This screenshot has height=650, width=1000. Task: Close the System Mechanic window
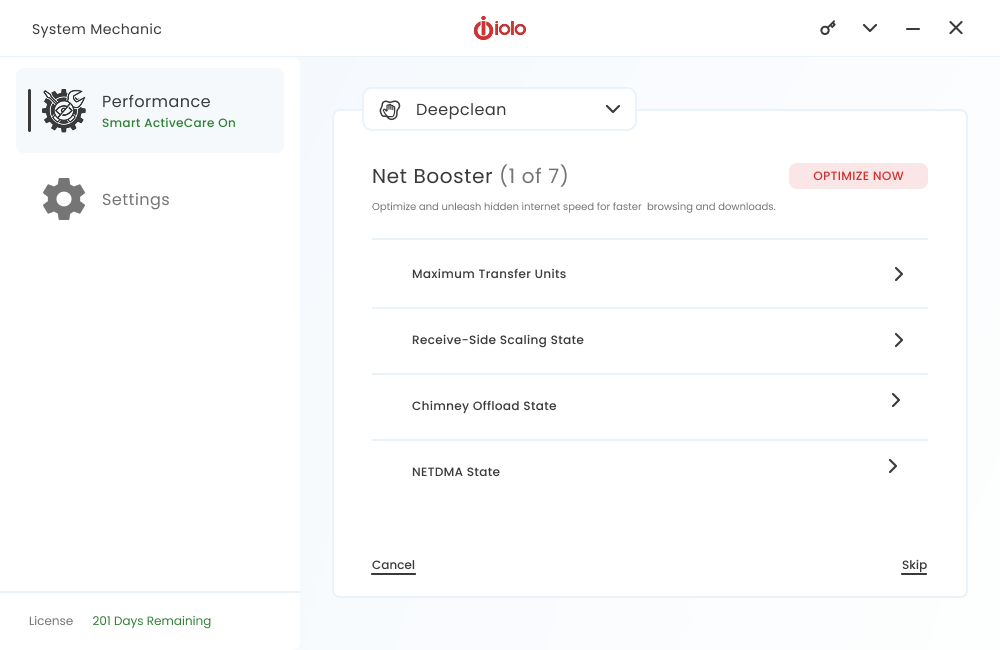[x=955, y=28]
